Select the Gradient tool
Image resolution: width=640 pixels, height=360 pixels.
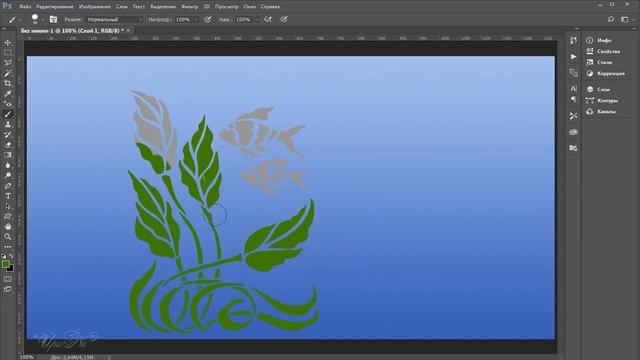pyautogui.click(x=8, y=155)
